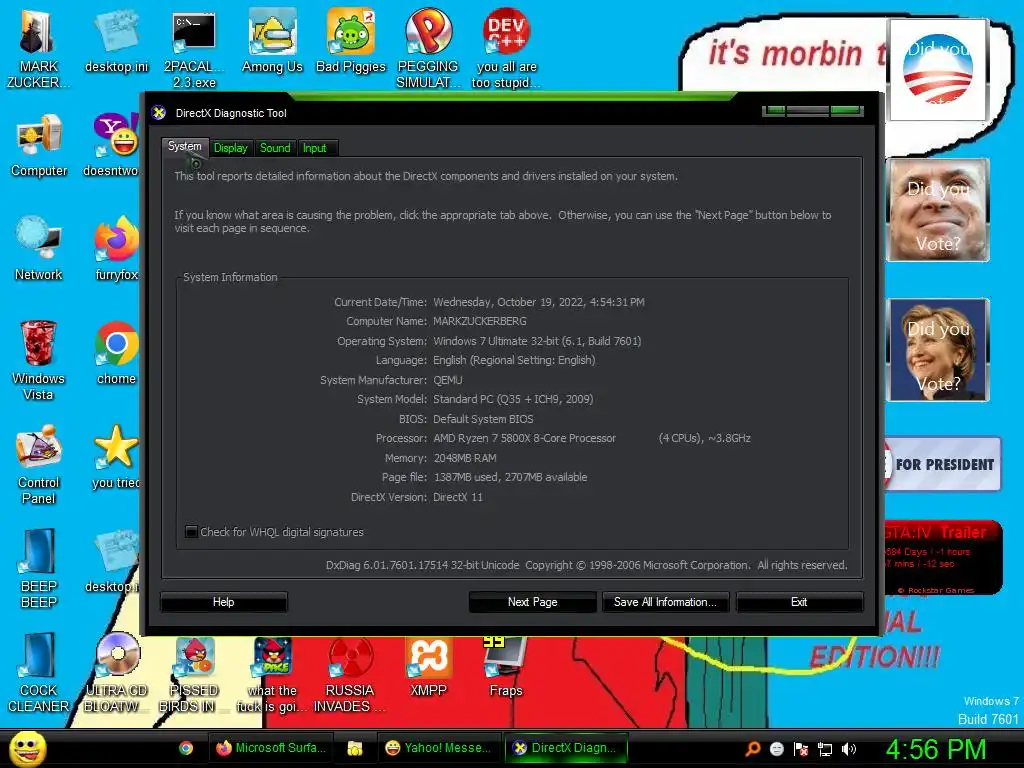Select the 'you tried' star icon
This screenshot has height=768, width=1024.
point(116,457)
